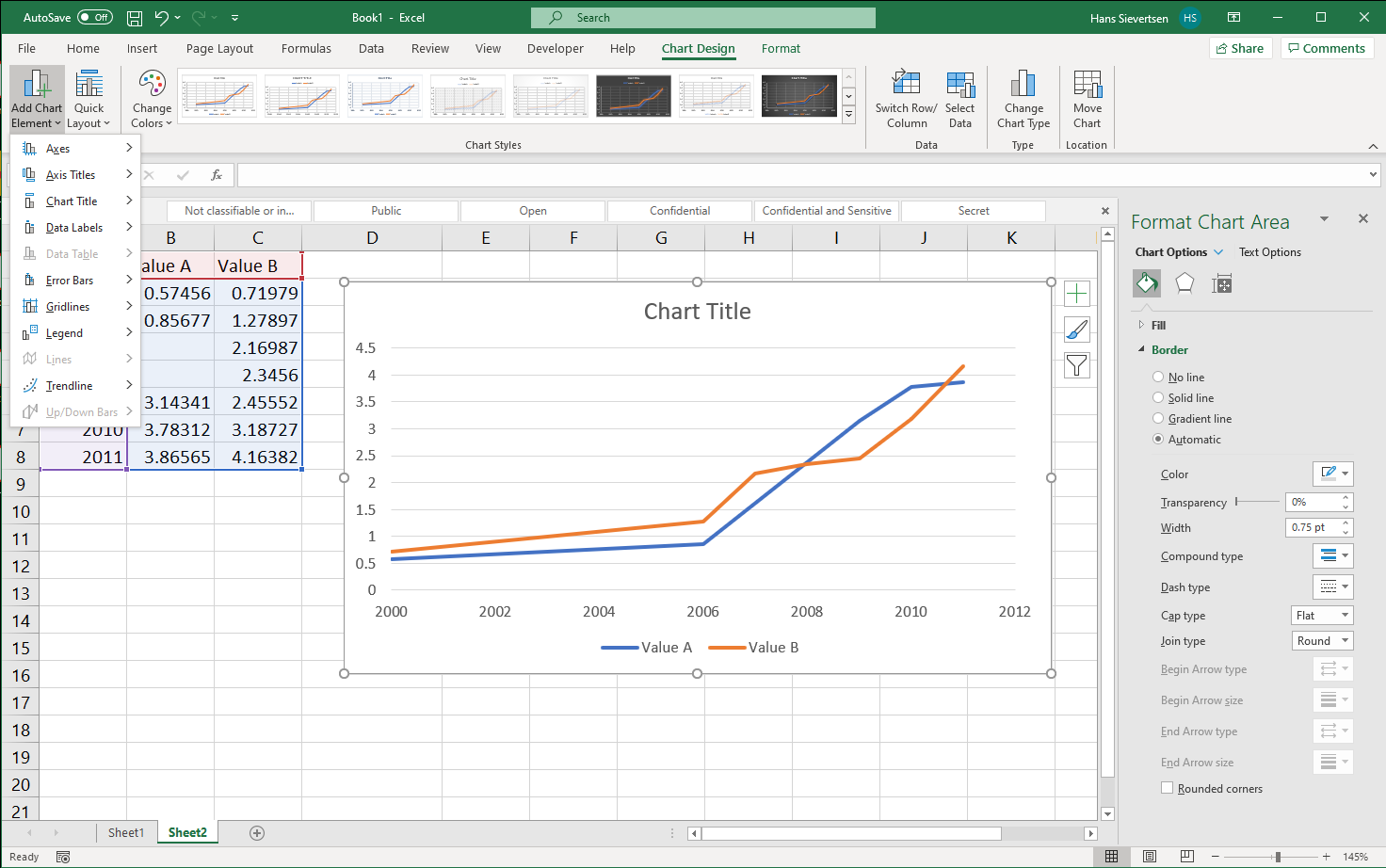
Task: Click the Chart Styles paintbrush button
Action: (1077, 330)
